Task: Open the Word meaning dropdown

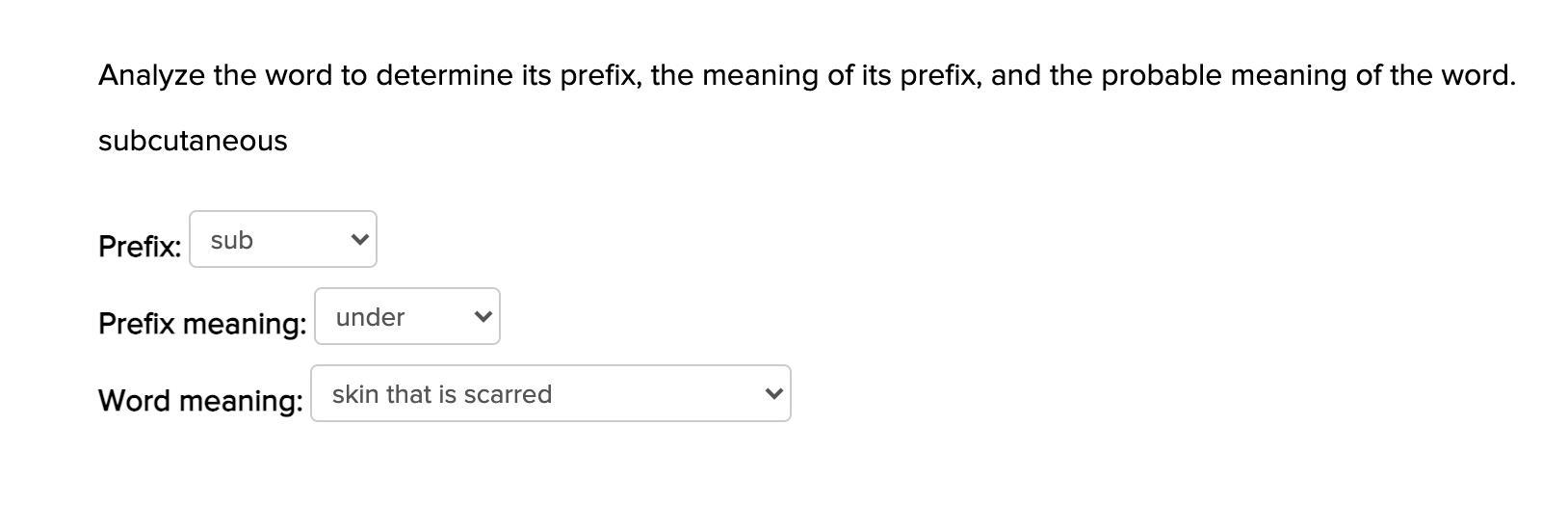Action: coord(550,394)
